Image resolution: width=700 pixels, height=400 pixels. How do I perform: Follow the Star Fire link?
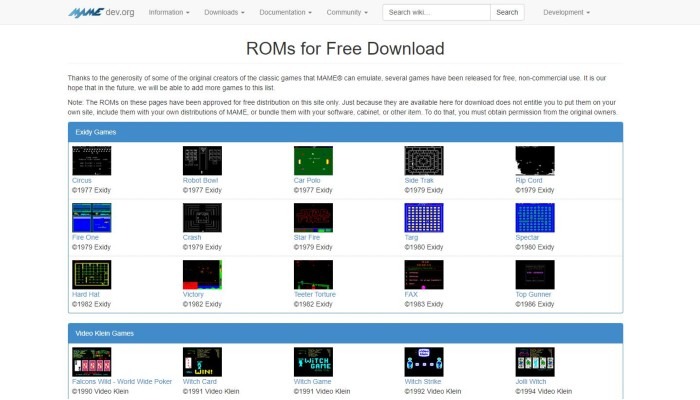(307, 238)
